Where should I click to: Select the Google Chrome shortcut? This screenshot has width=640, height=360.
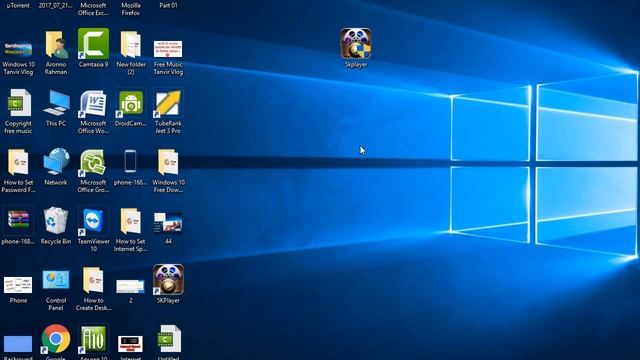[x=56, y=339]
